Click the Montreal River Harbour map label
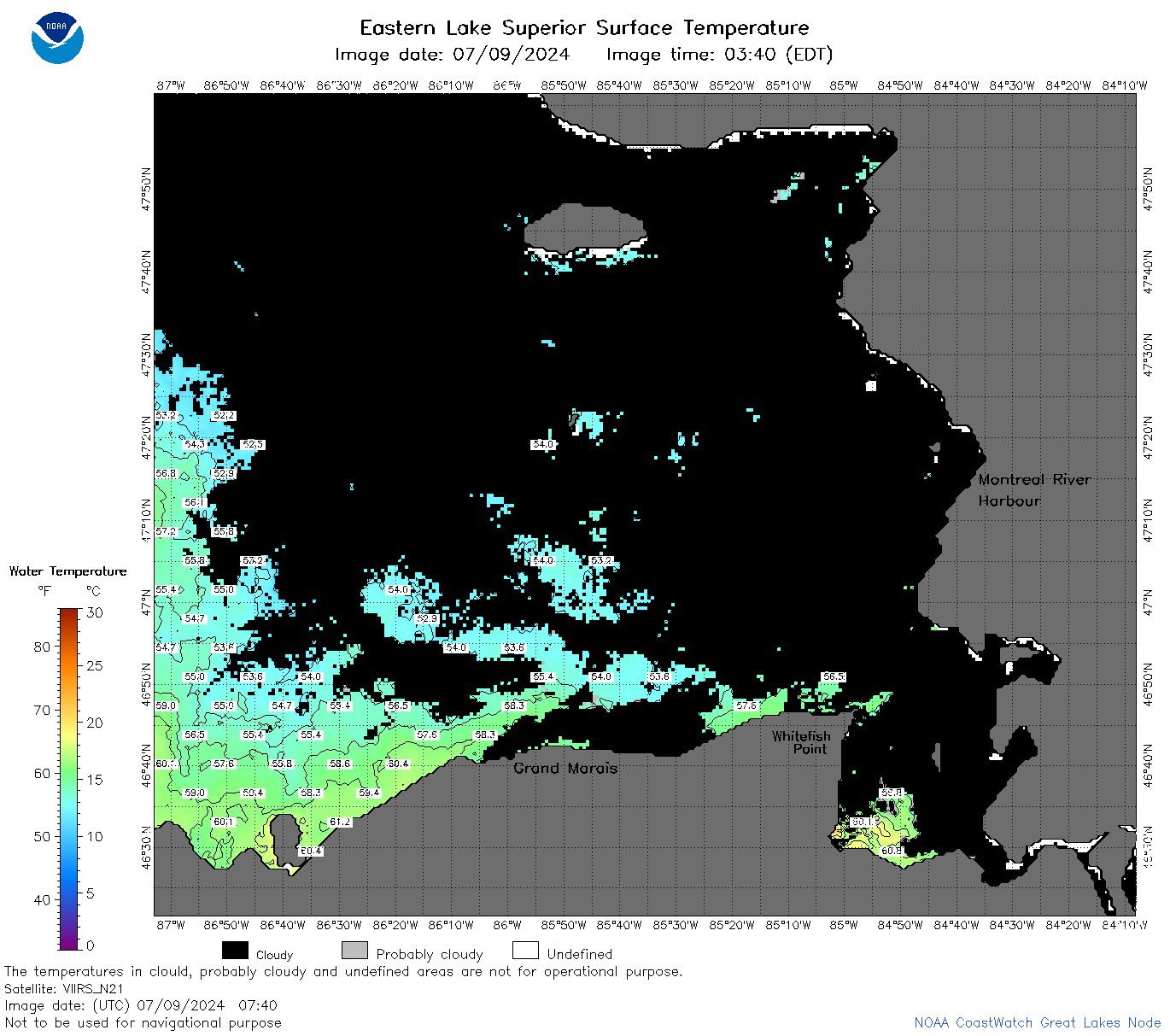Viewport: 1170px width, 1036px height. coord(1034,490)
